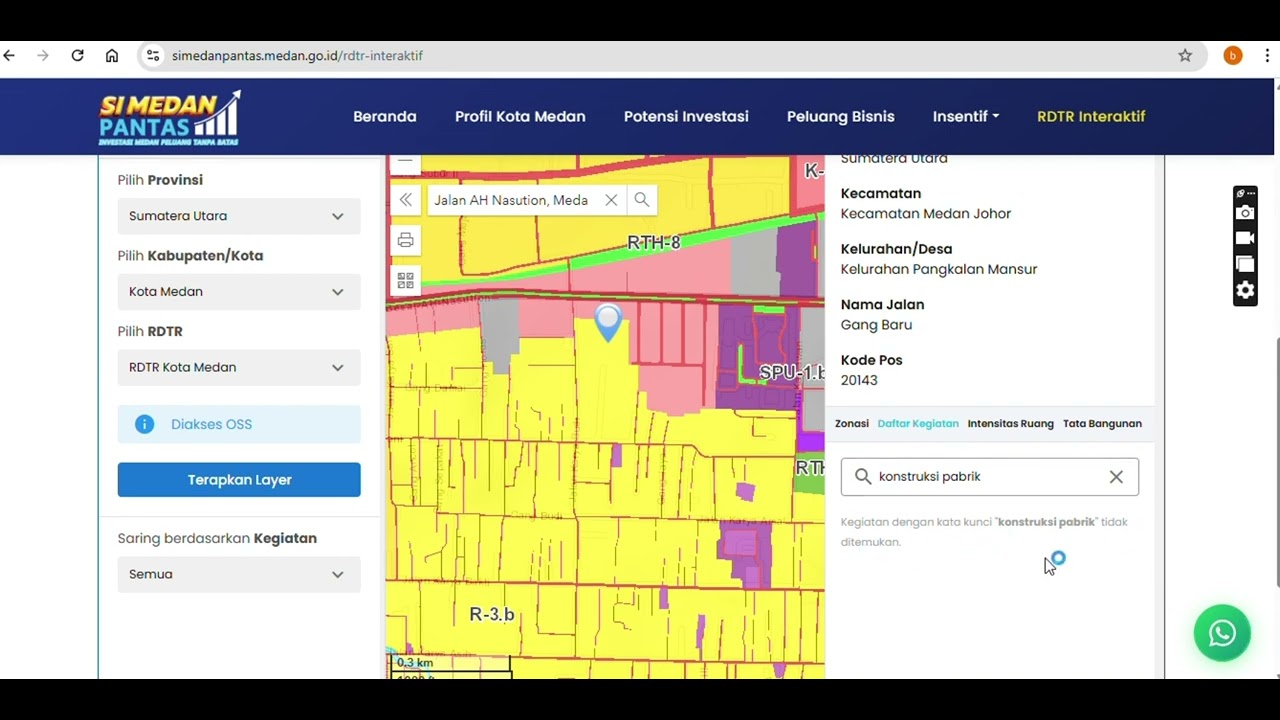Open the Saring berdasarkan Kegiatan dropdown
This screenshot has width=1280, height=720.
239,574
